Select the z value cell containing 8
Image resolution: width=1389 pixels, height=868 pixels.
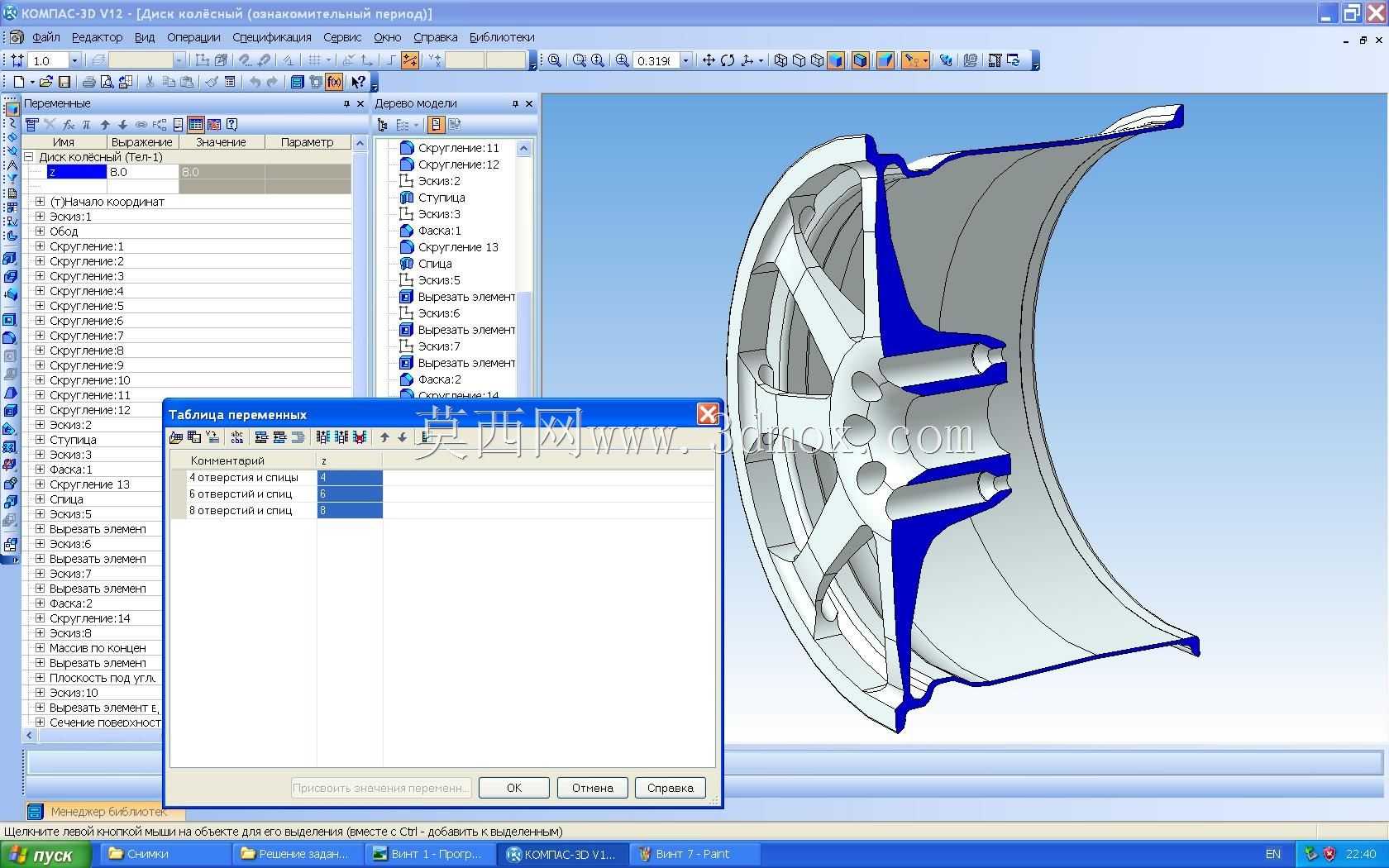[350, 510]
